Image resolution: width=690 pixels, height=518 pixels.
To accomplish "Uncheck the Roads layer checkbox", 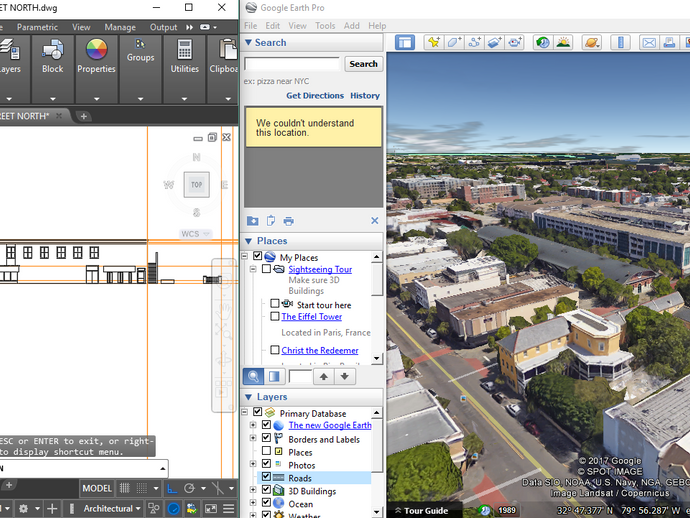I will [x=266, y=478].
